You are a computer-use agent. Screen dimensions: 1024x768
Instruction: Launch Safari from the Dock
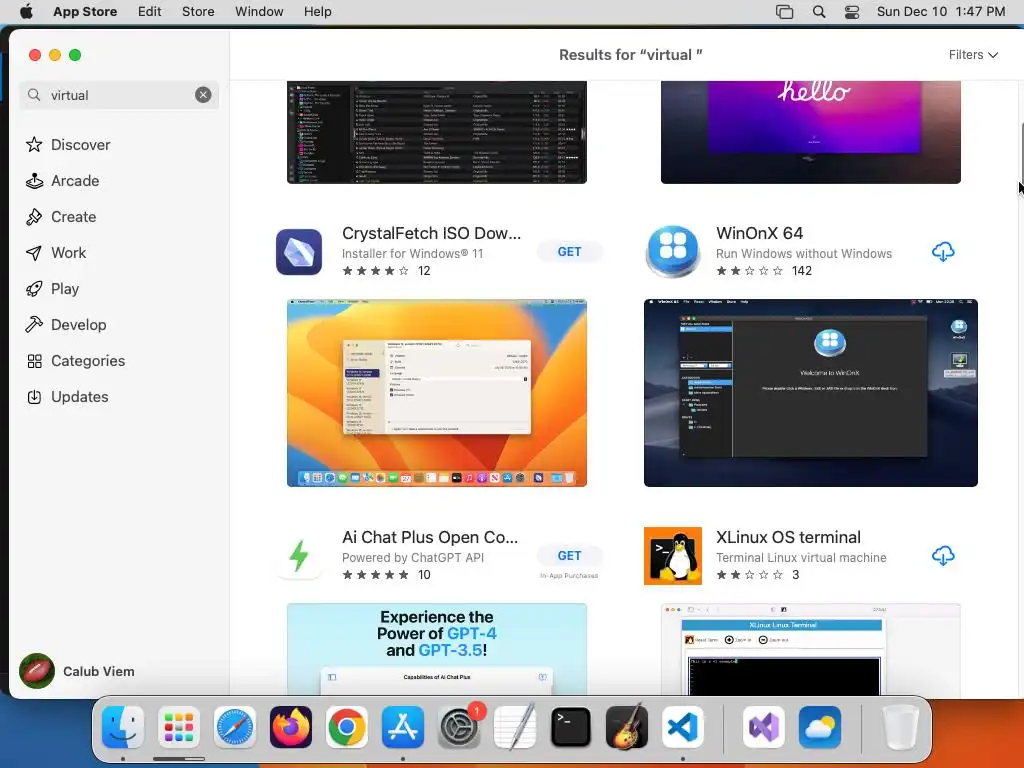click(x=234, y=727)
